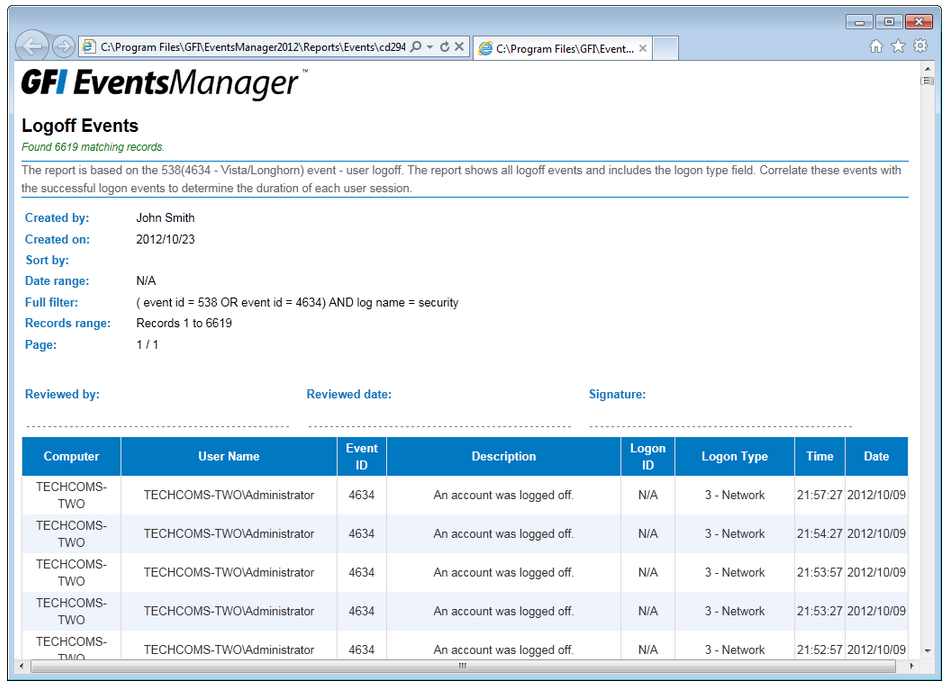
Task: Click the time cell "21:57:27"
Action: [x=819, y=495]
